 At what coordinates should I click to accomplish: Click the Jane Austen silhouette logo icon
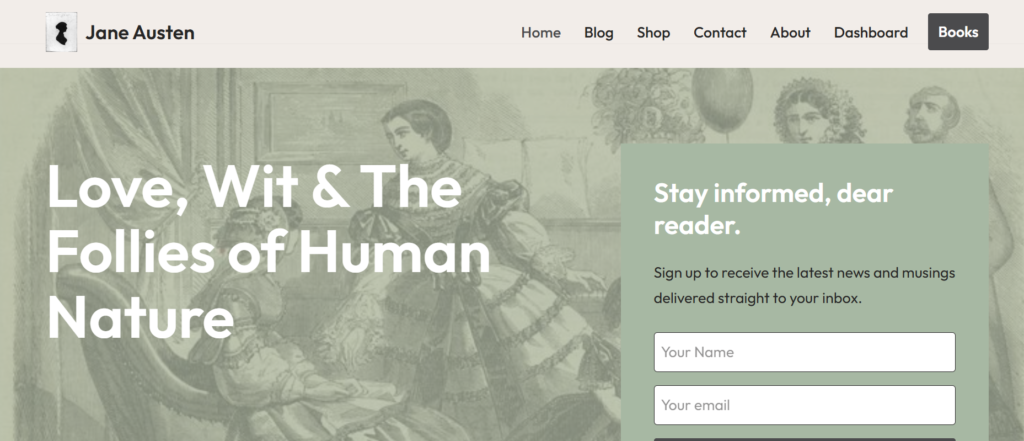tap(61, 32)
